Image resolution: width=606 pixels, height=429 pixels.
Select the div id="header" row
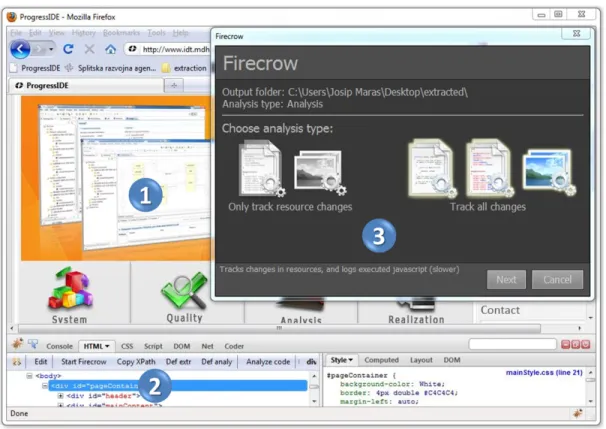[103, 396]
